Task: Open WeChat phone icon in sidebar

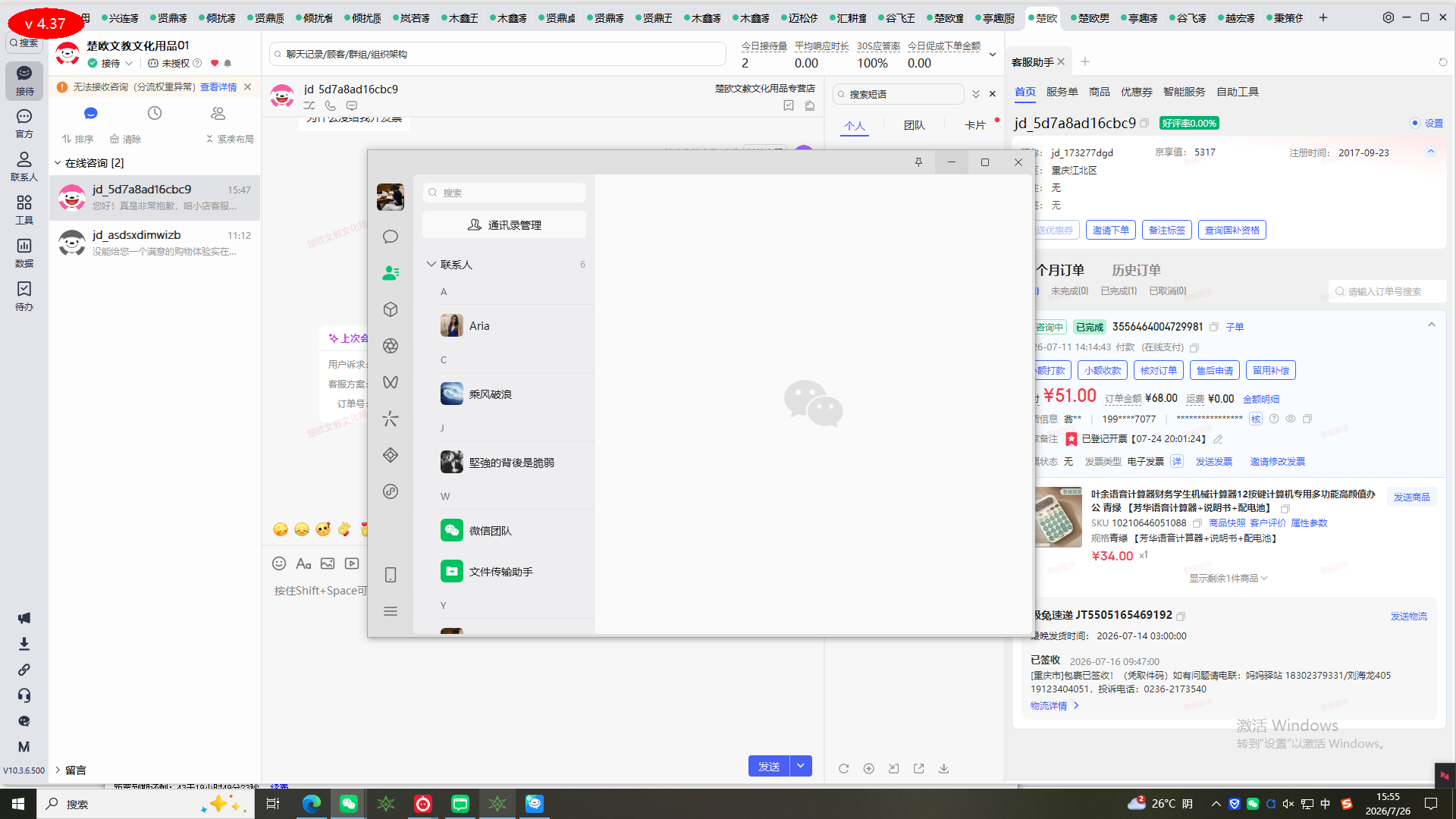Action: pyautogui.click(x=391, y=575)
